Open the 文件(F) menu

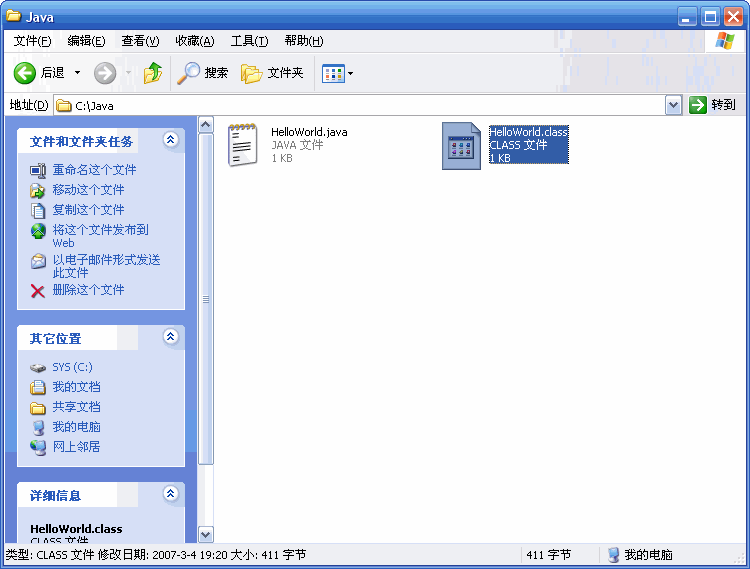32,41
